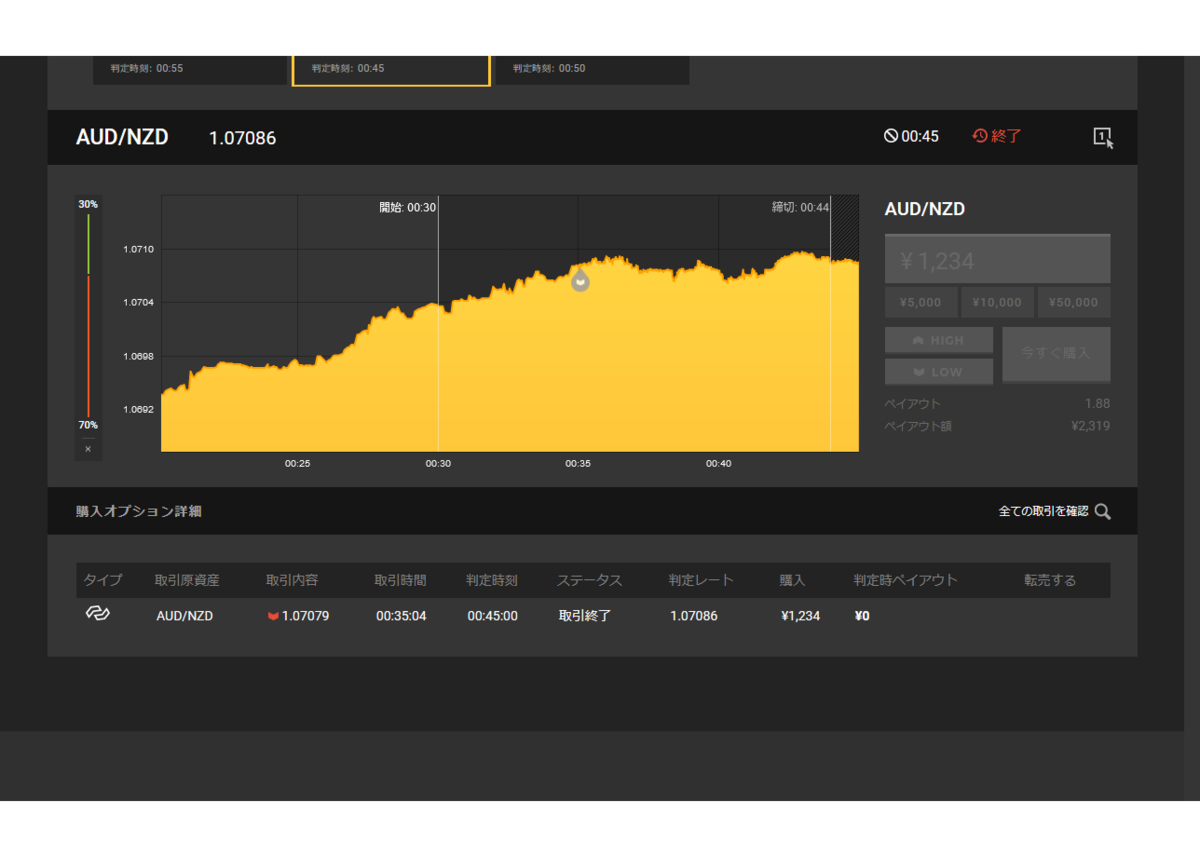Image resolution: width=1200 pixels, height=856 pixels.
Task: Click the AUD/NZD asset cell in table
Action: pyautogui.click(x=185, y=616)
